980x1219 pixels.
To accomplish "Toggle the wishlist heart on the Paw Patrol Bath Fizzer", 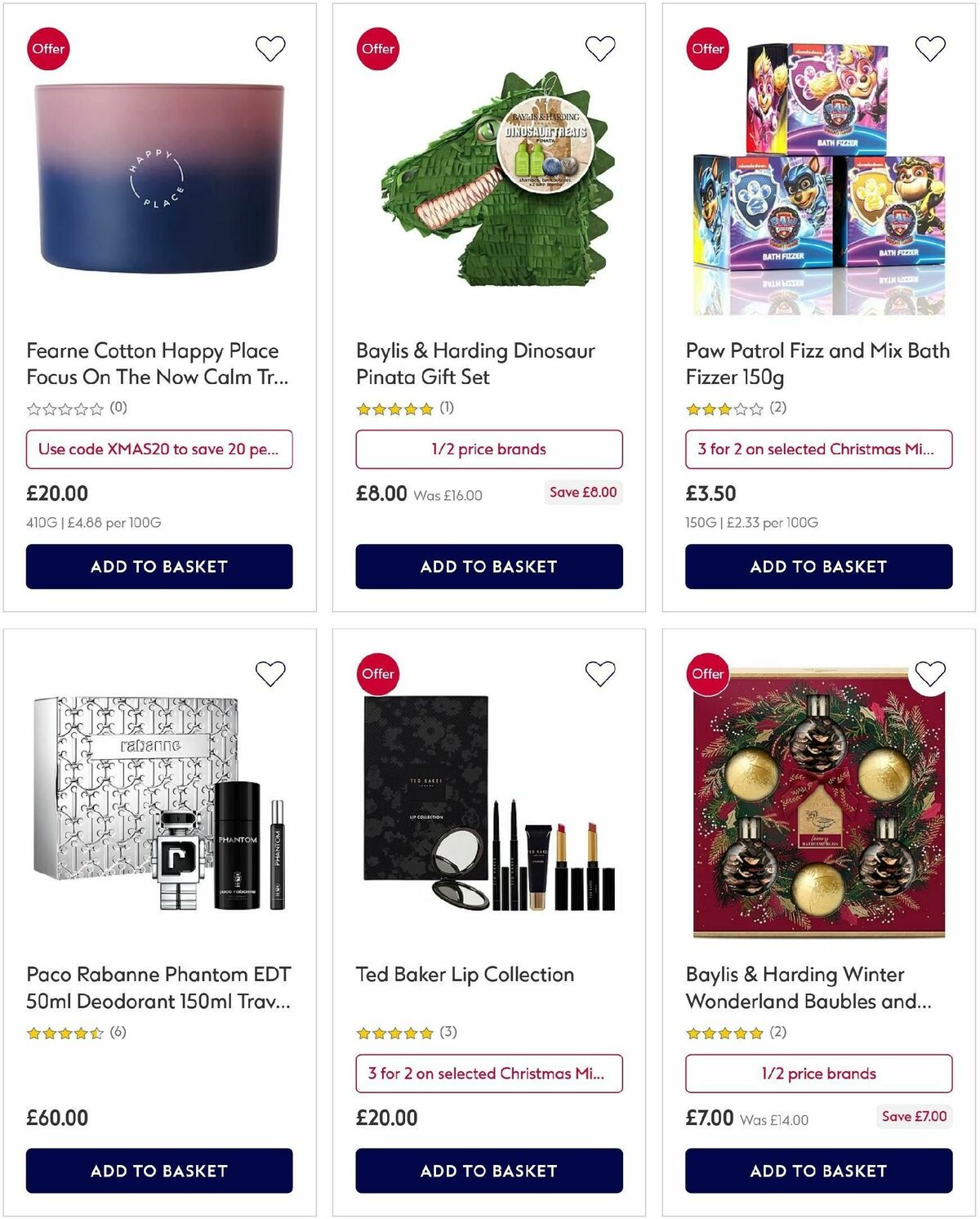I will coord(929,49).
